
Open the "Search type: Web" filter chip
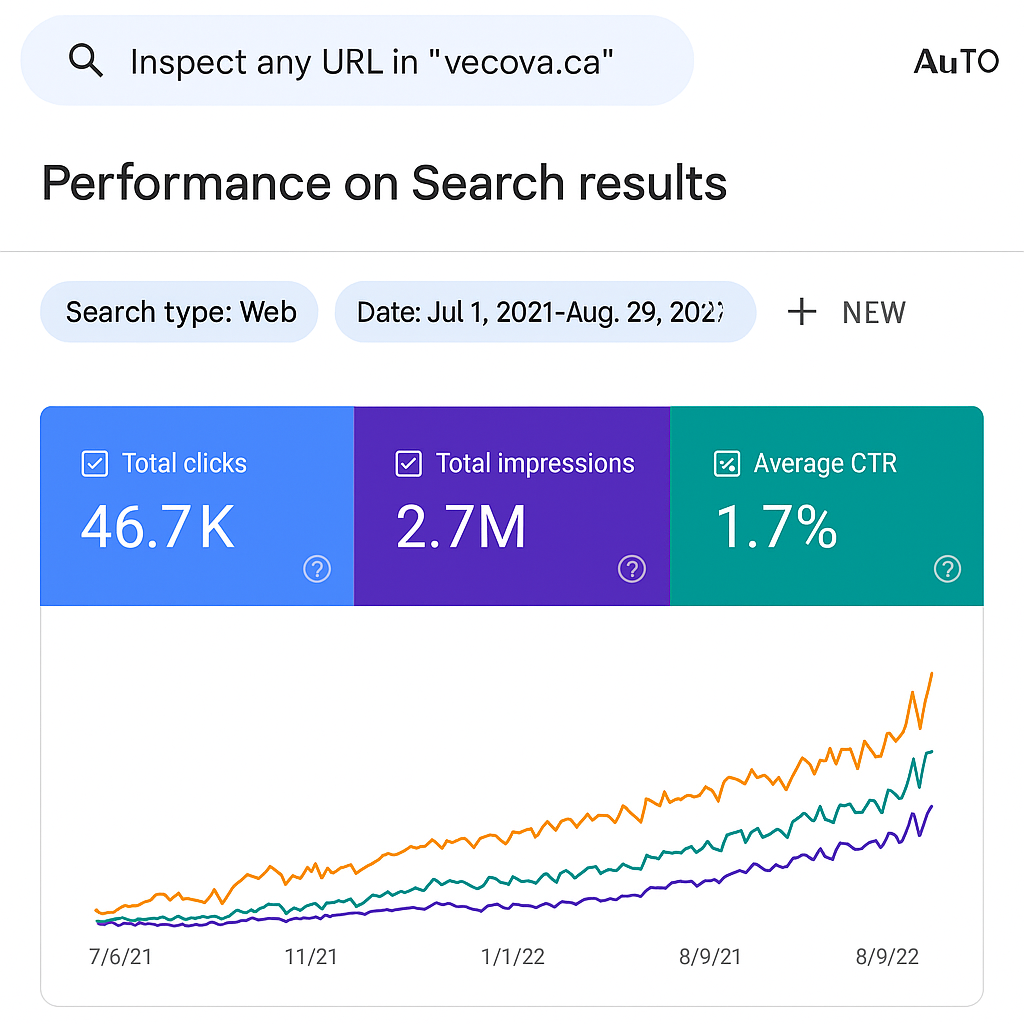(x=180, y=312)
